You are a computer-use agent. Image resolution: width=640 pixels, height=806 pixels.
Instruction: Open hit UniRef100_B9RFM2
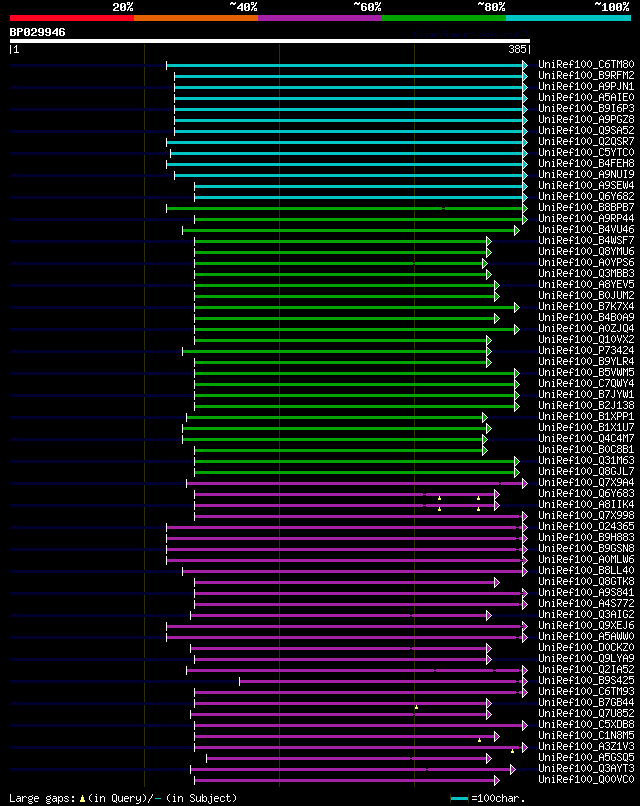(586, 76)
